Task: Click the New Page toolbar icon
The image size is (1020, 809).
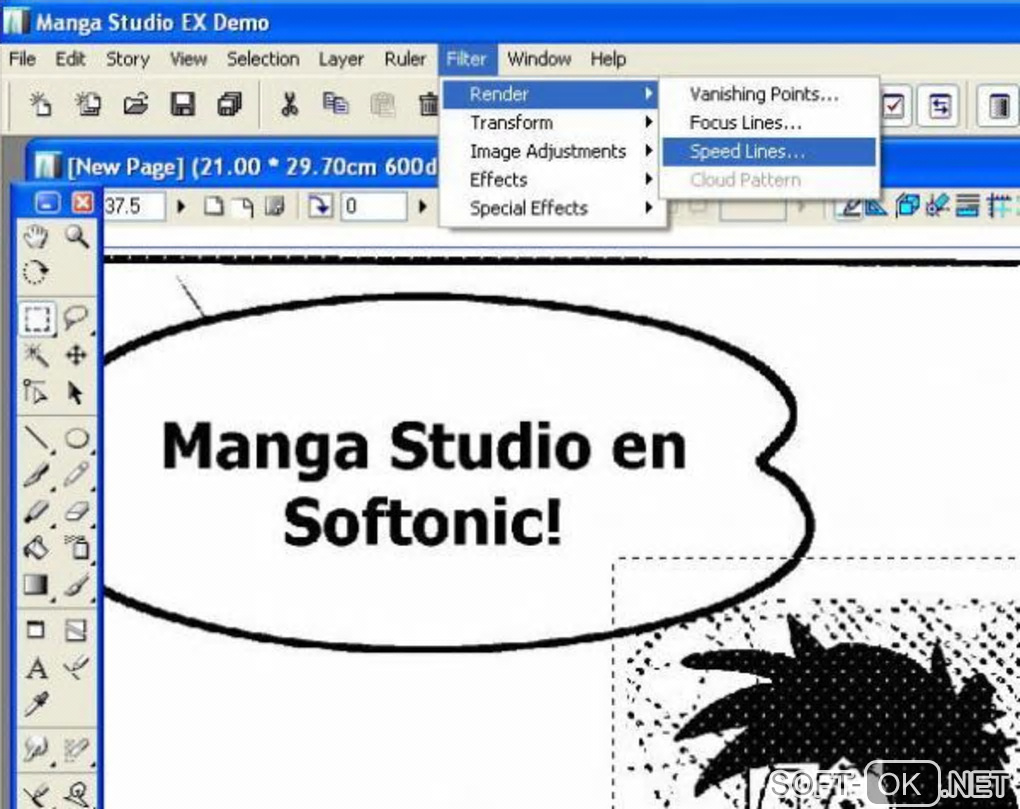Action: click(40, 104)
